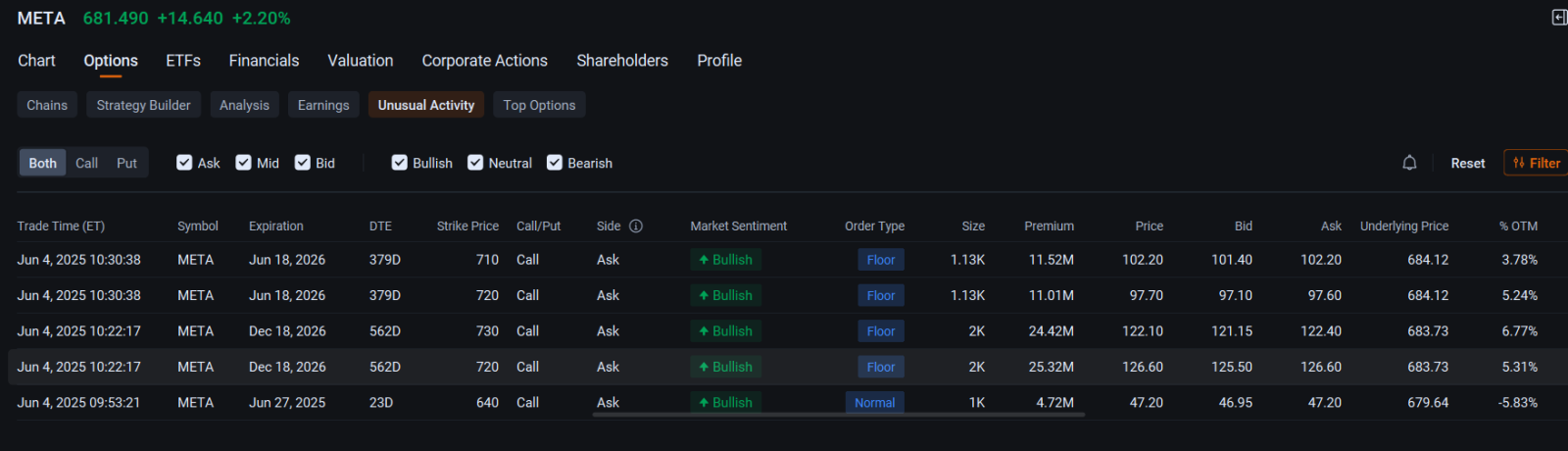Image resolution: width=1568 pixels, height=451 pixels.
Task: Sort by the Size column header
Action: point(973,225)
